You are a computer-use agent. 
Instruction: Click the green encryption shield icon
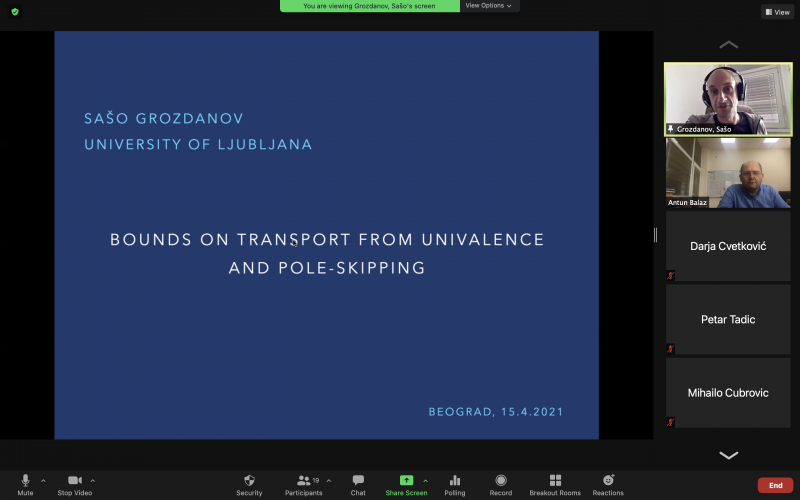pyautogui.click(x=15, y=12)
